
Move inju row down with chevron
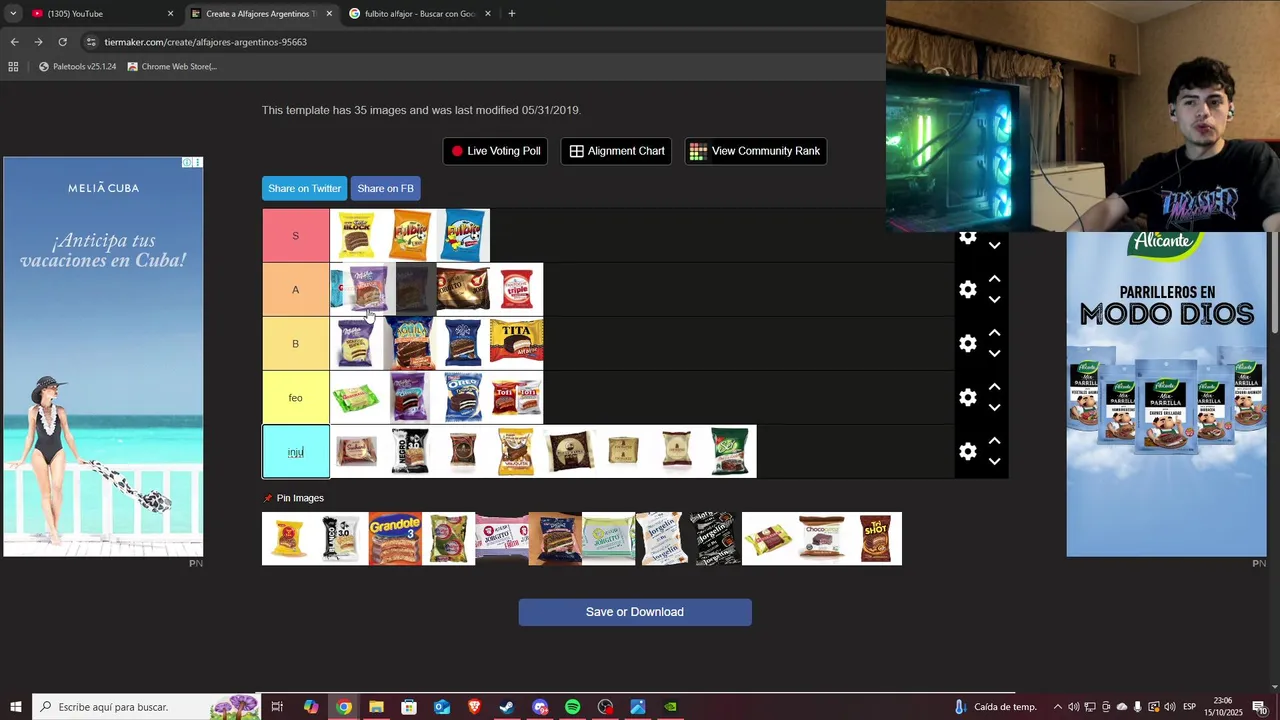click(994, 461)
